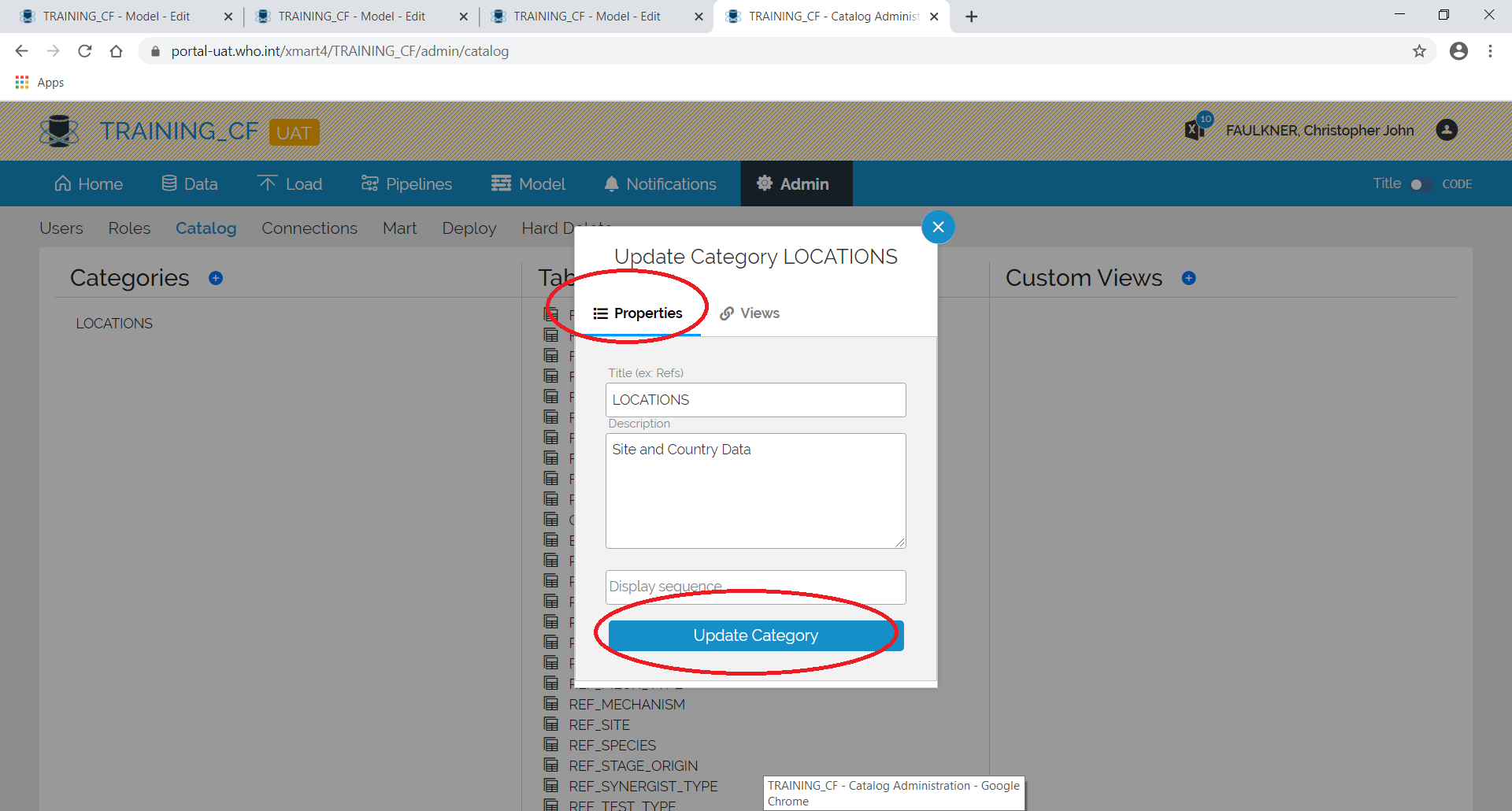This screenshot has height=811, width=1512.
Task: Open the Pipelines menu
Action: (x=406, y=184)
